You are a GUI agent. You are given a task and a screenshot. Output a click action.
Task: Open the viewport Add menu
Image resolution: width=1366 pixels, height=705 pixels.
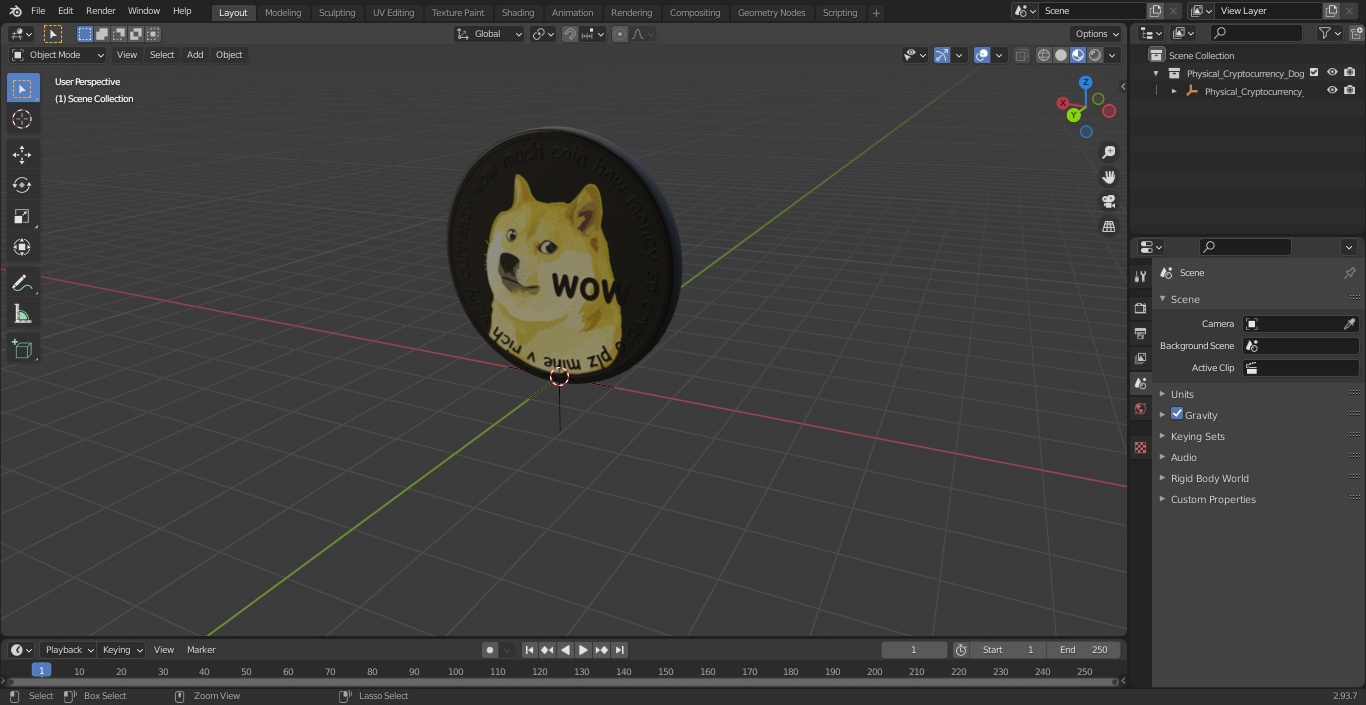195,55
